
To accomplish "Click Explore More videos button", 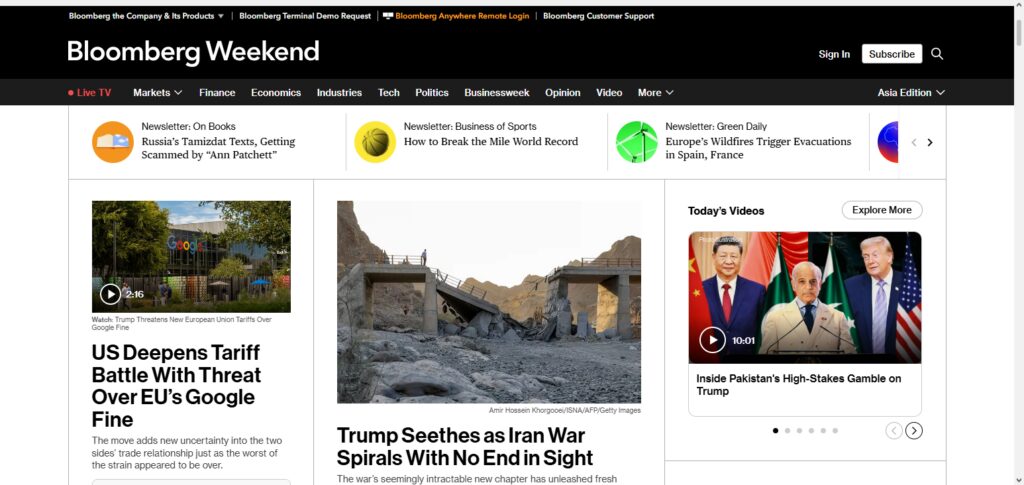I will (x=882, y=210).
